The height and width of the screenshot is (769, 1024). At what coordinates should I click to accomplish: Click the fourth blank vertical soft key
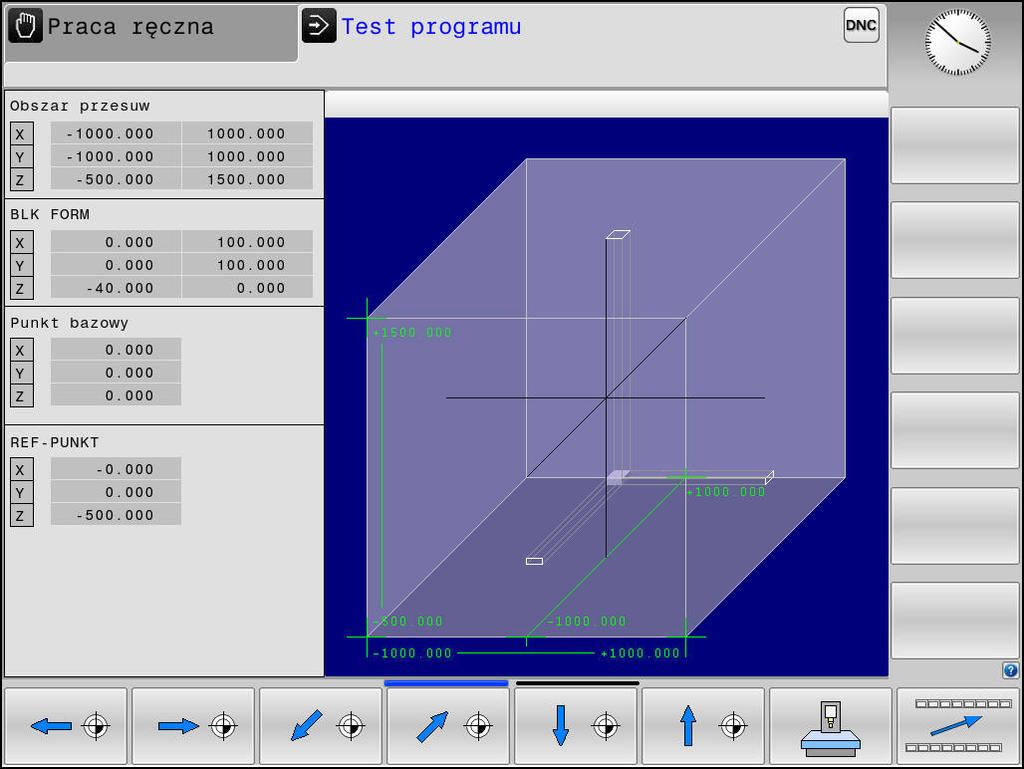click(x=955, y=430)
